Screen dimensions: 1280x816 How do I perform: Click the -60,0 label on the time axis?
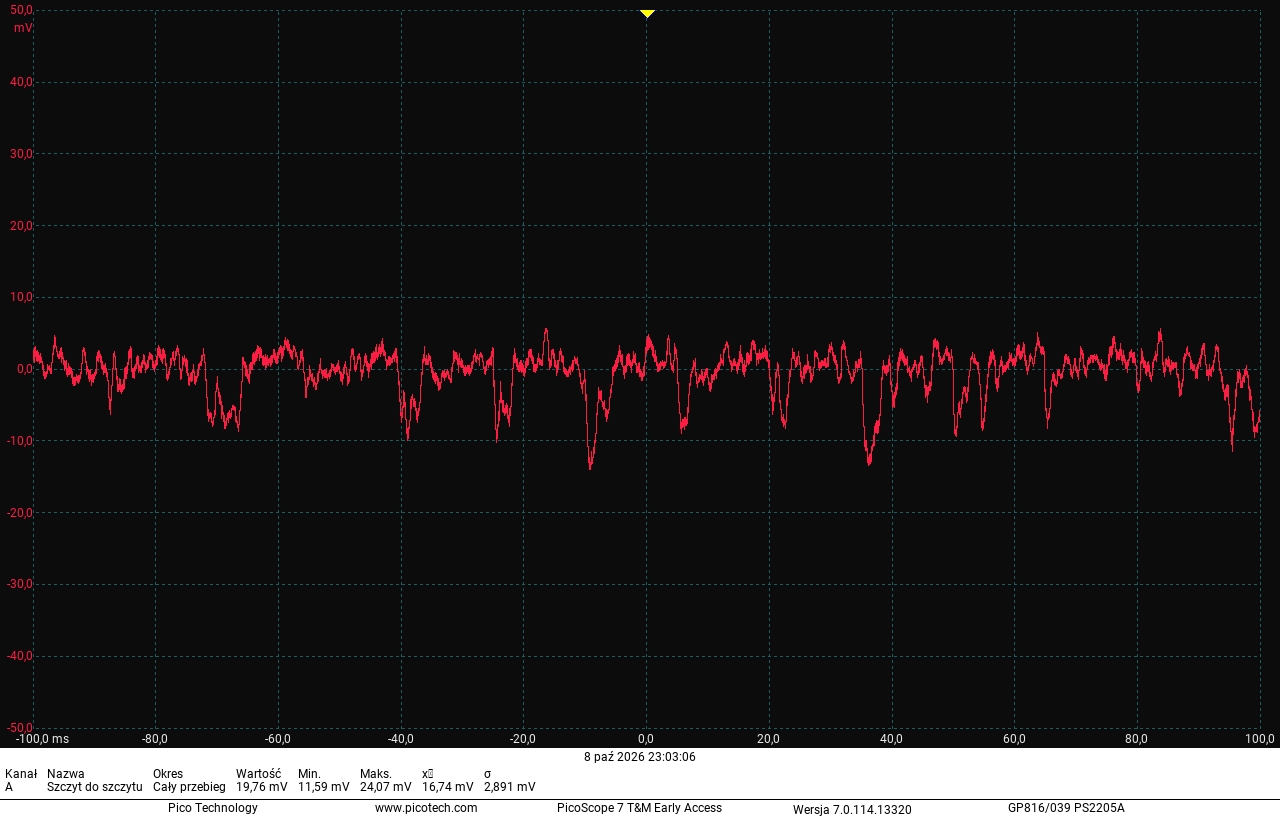(x=278, y=739)
